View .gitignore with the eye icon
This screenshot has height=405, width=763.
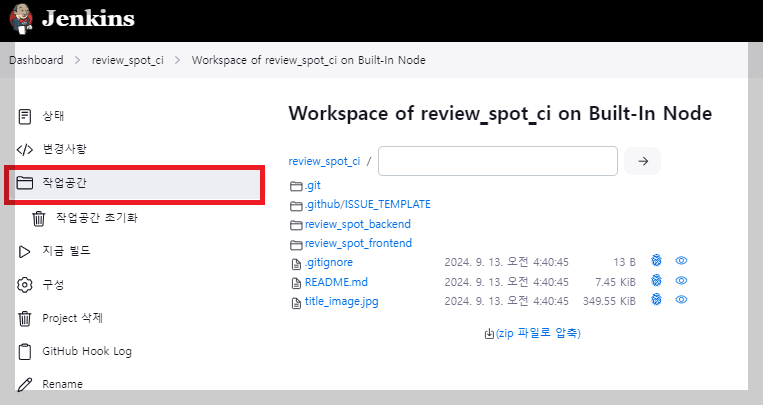click(x=681, y=260)
